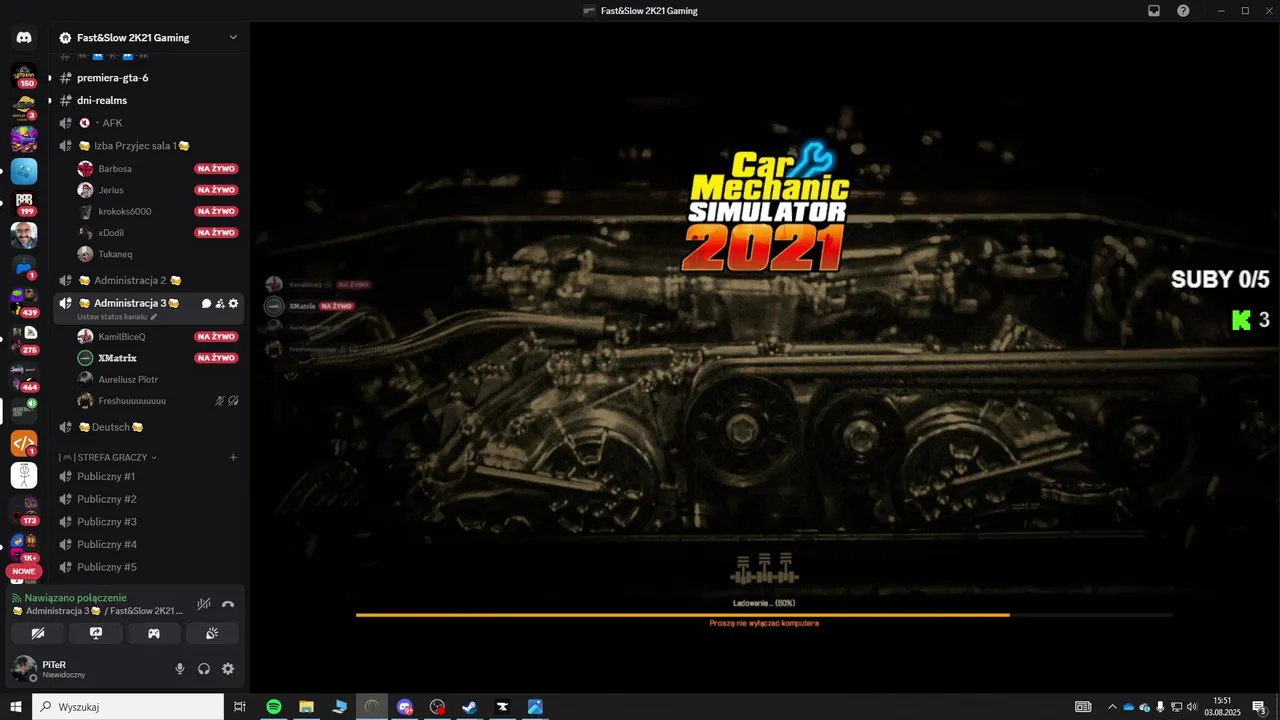Open PiTeR user profile avatar
This screenshot has width=1280, height=720.
pyautogui.click(x=24, y=669)
